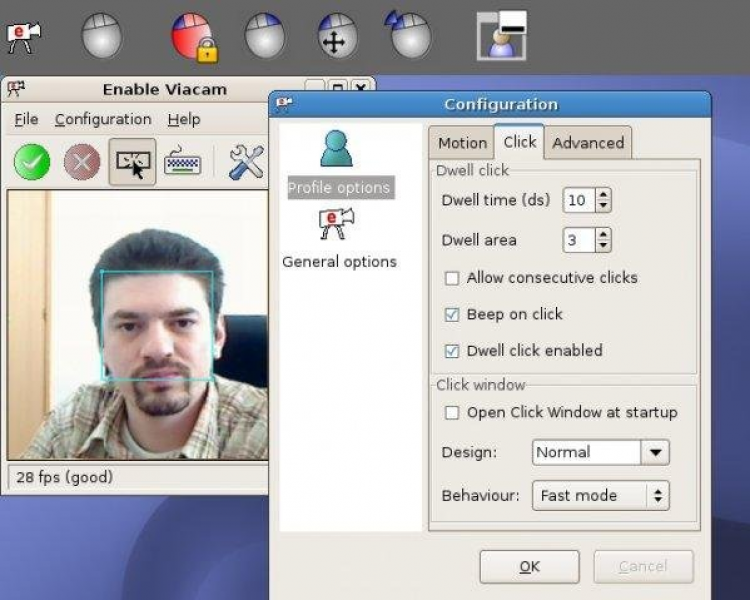
Task: Click the Dwell area input field
Action: (579, 240)
